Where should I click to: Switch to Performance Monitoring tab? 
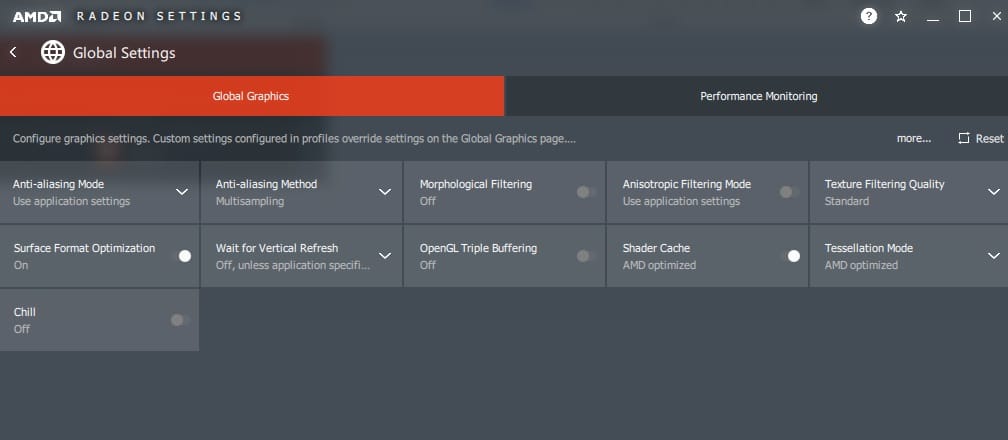[758, 96]
